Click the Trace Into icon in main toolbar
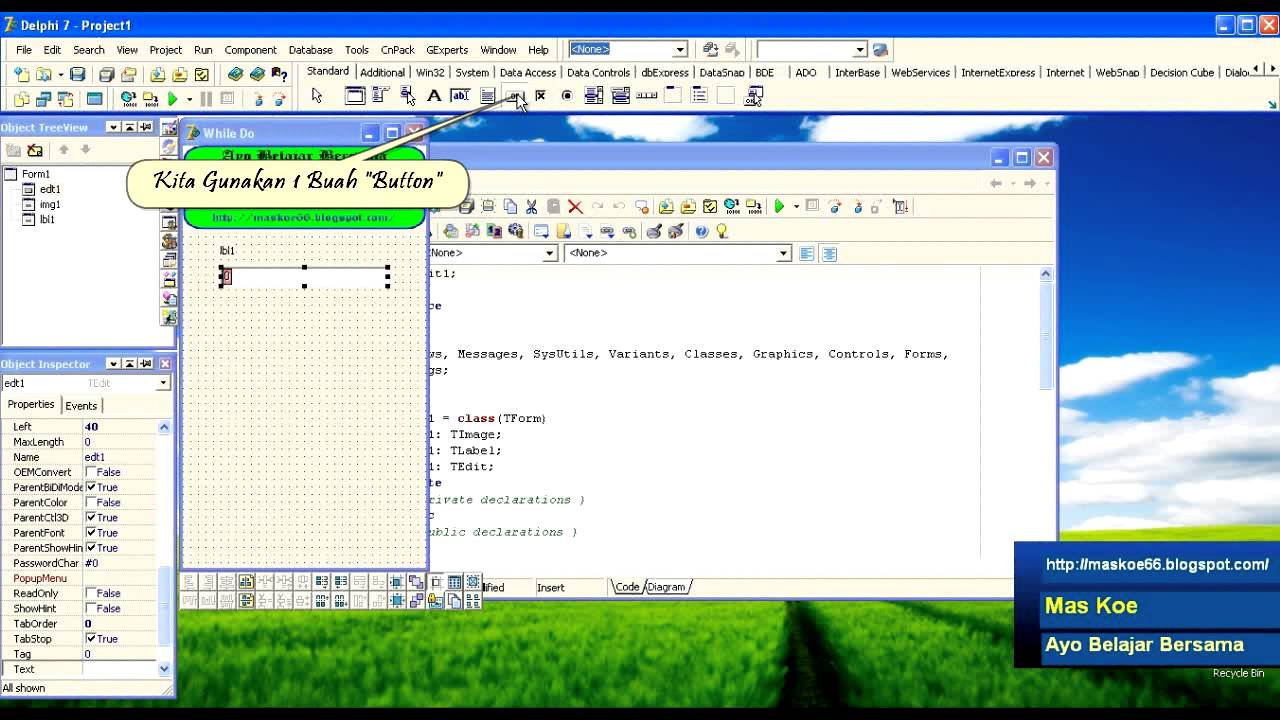1280x720 pixels. pyautogui.click(x=257, y=99)
